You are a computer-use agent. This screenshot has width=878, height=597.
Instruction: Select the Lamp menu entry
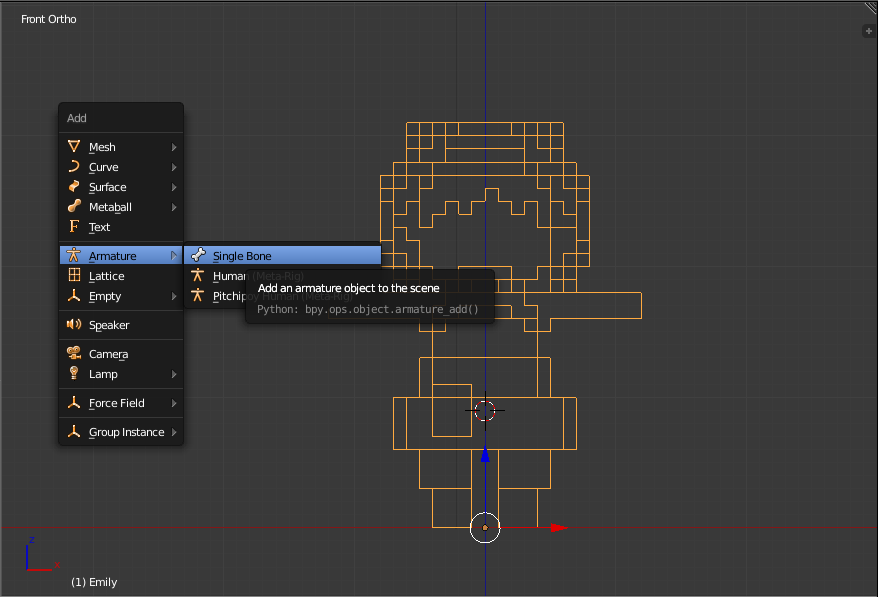pyautogui.click(x=121, y=374)
